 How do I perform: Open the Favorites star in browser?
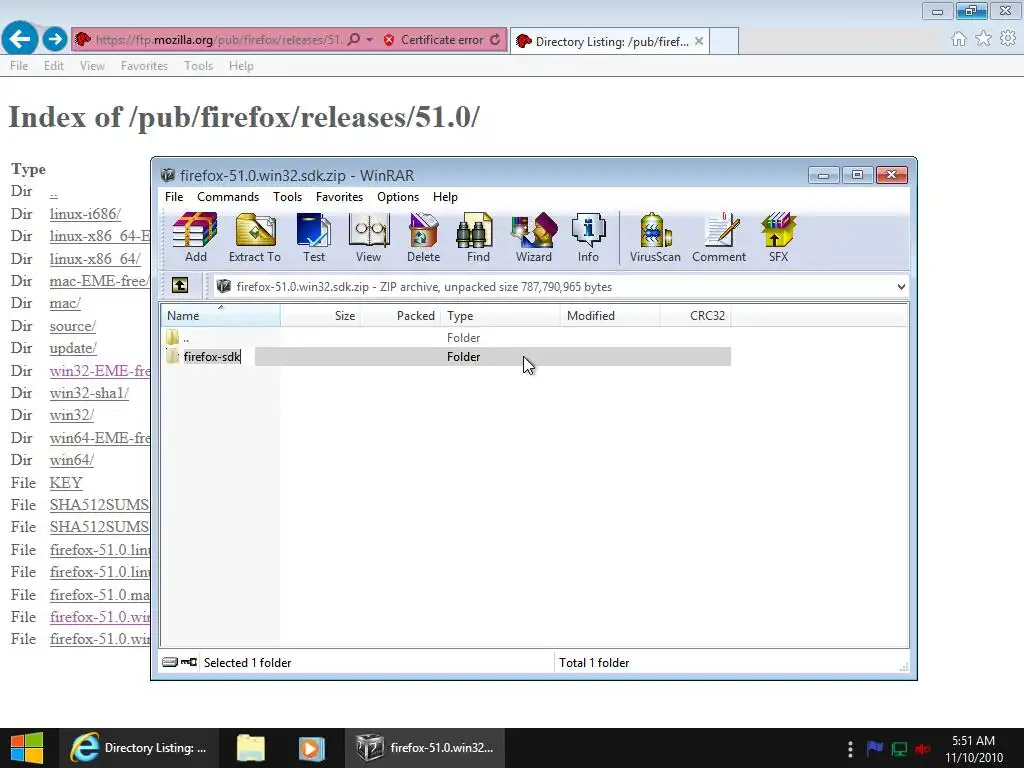983,39
